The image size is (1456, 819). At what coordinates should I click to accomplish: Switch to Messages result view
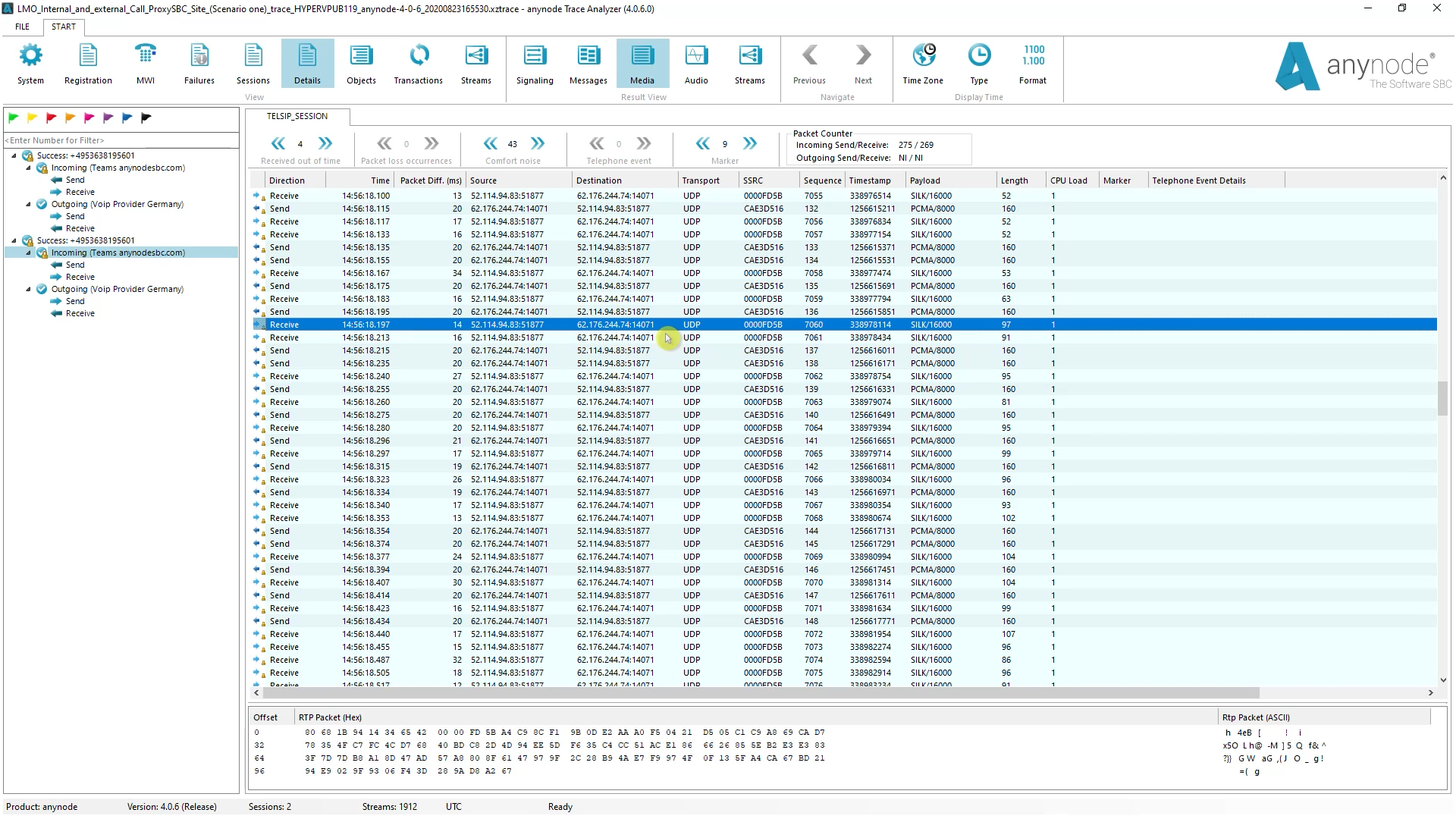588,64
